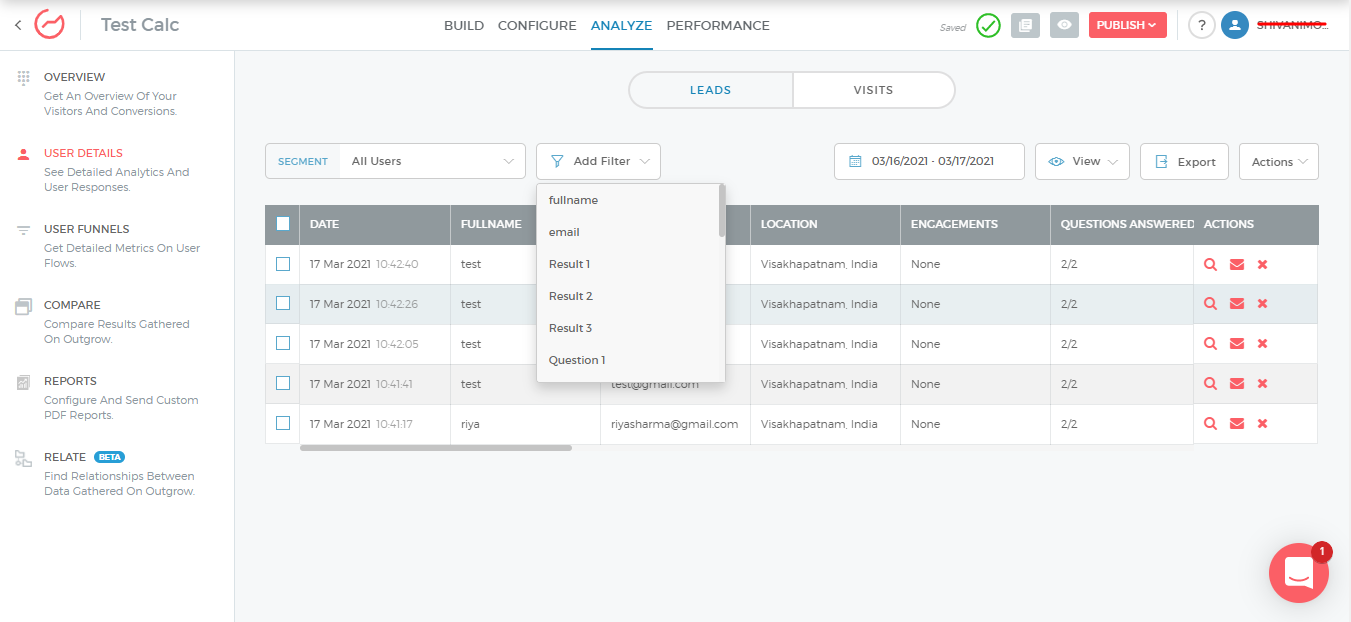Delete the 10:42:40 lead row
The width and height of the screenshot is (1351, 622).
click(x=1262, y=264)
